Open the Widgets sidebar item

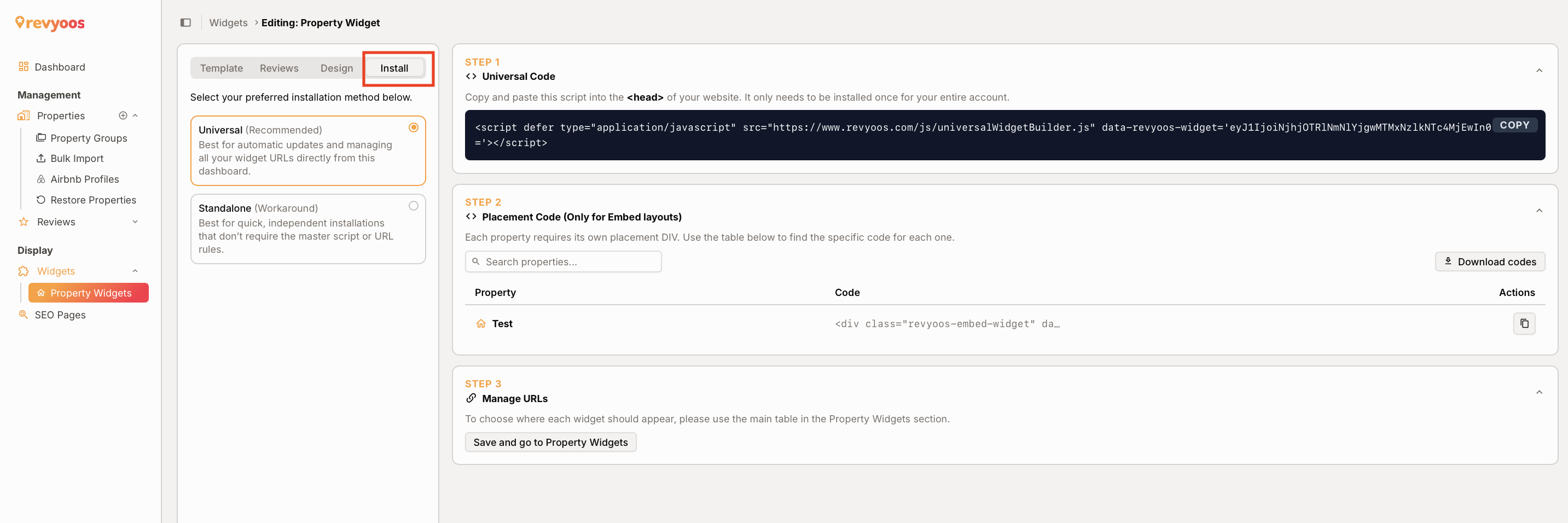56,271
